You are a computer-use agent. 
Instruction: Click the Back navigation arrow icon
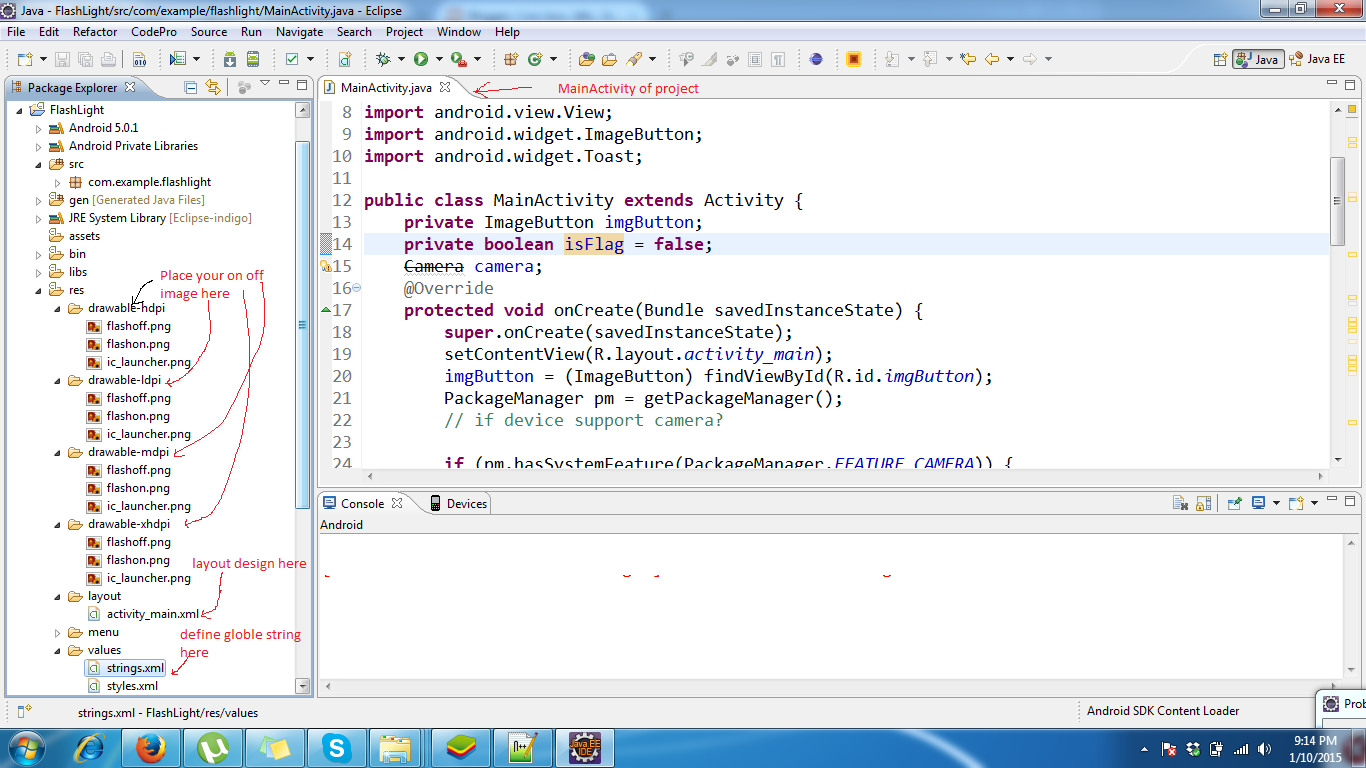pos(992,59)
